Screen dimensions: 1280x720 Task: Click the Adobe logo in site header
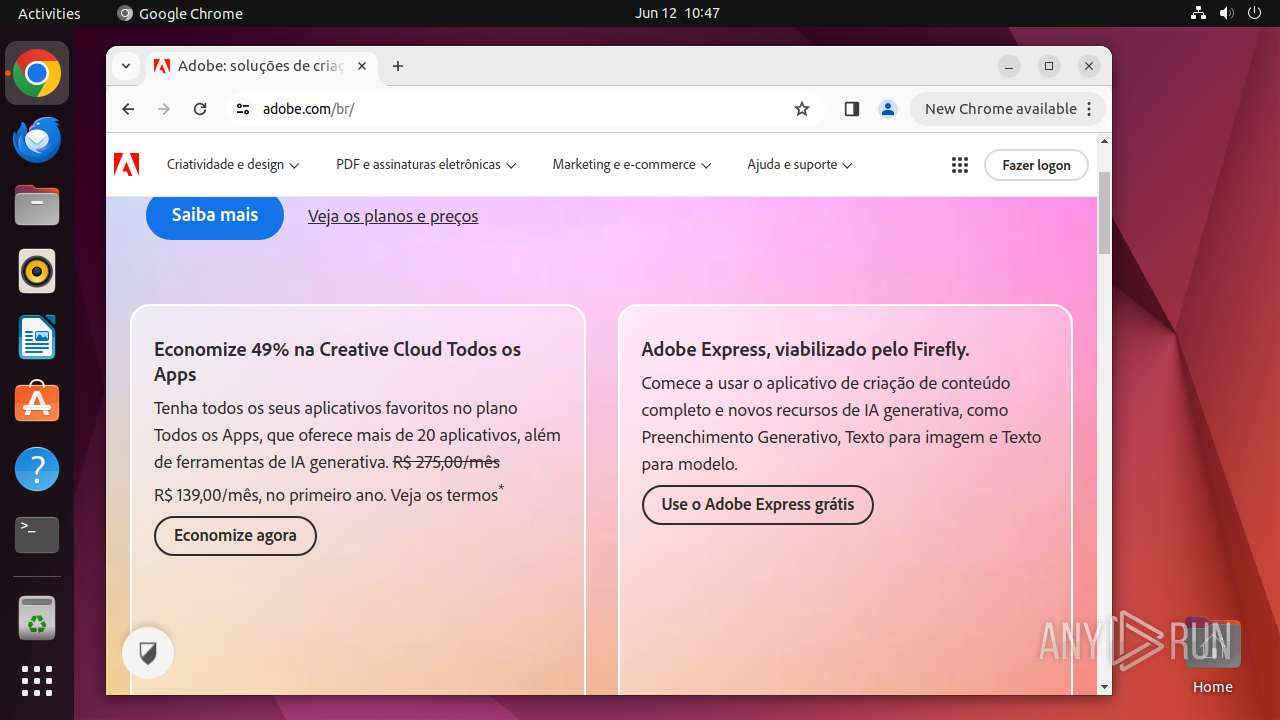click(127, 165)
